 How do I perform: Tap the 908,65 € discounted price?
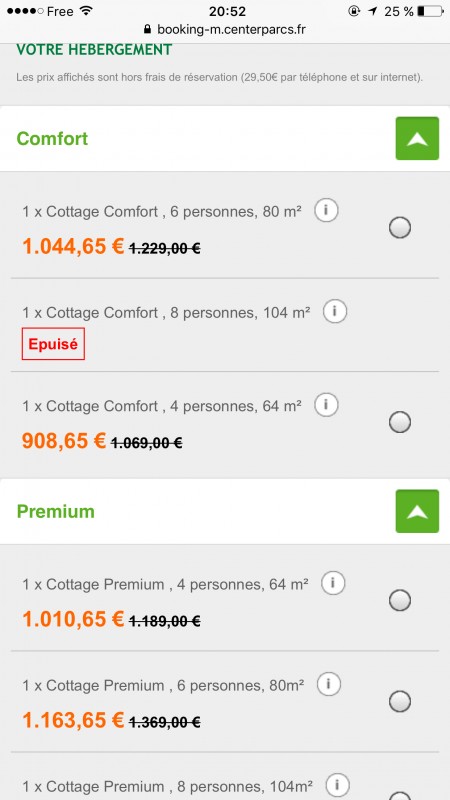click(64, 441)
